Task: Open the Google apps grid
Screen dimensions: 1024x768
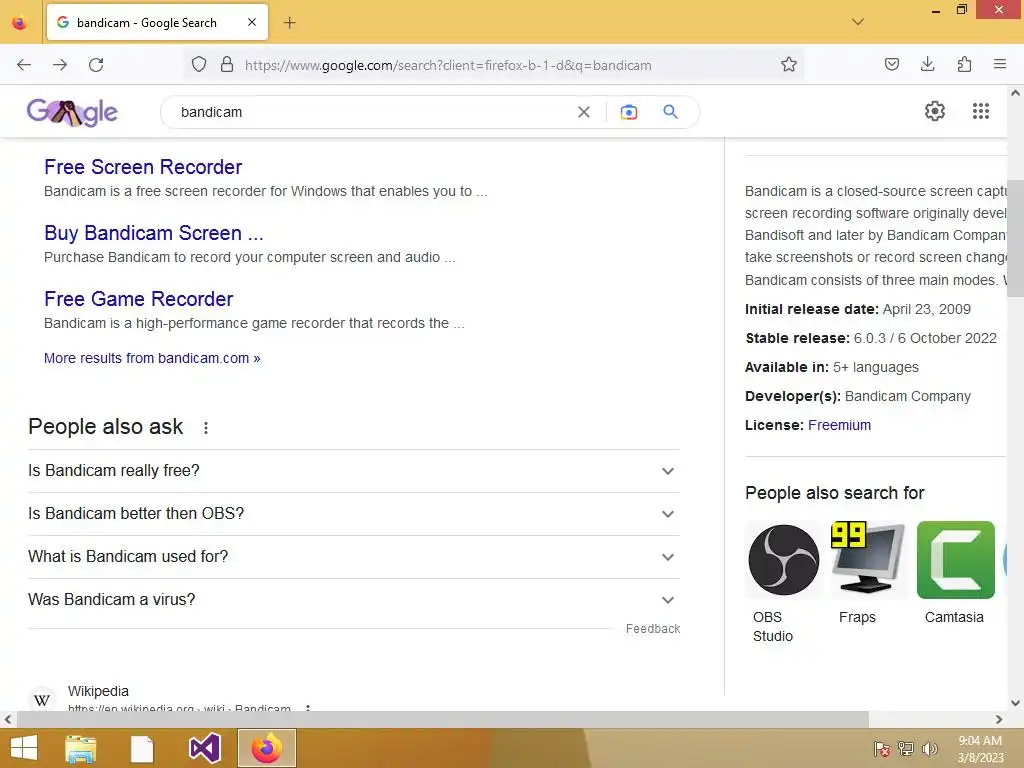Action: coord(981,111)
